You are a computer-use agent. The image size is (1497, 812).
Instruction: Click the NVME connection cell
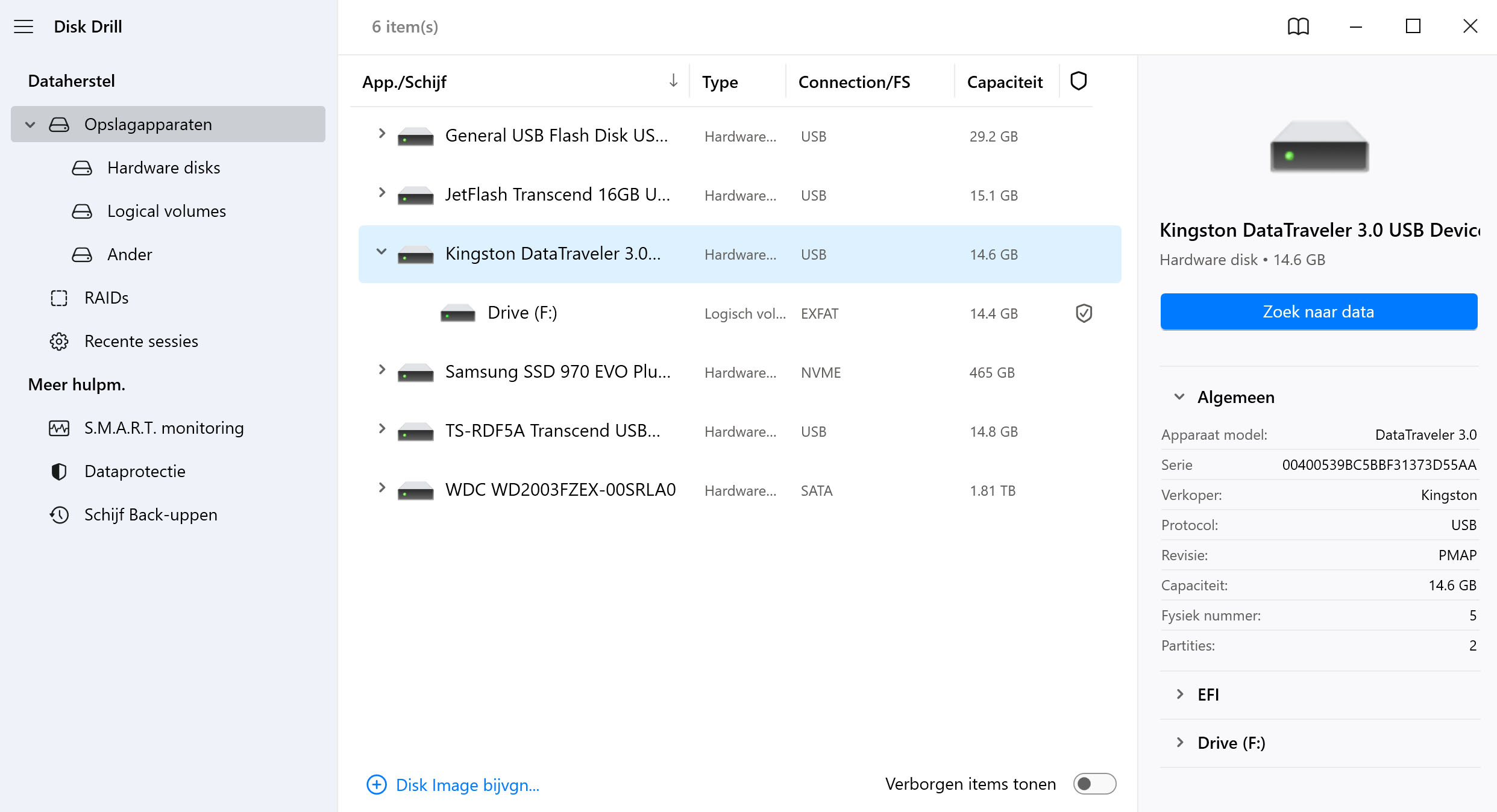pos(821,373)
